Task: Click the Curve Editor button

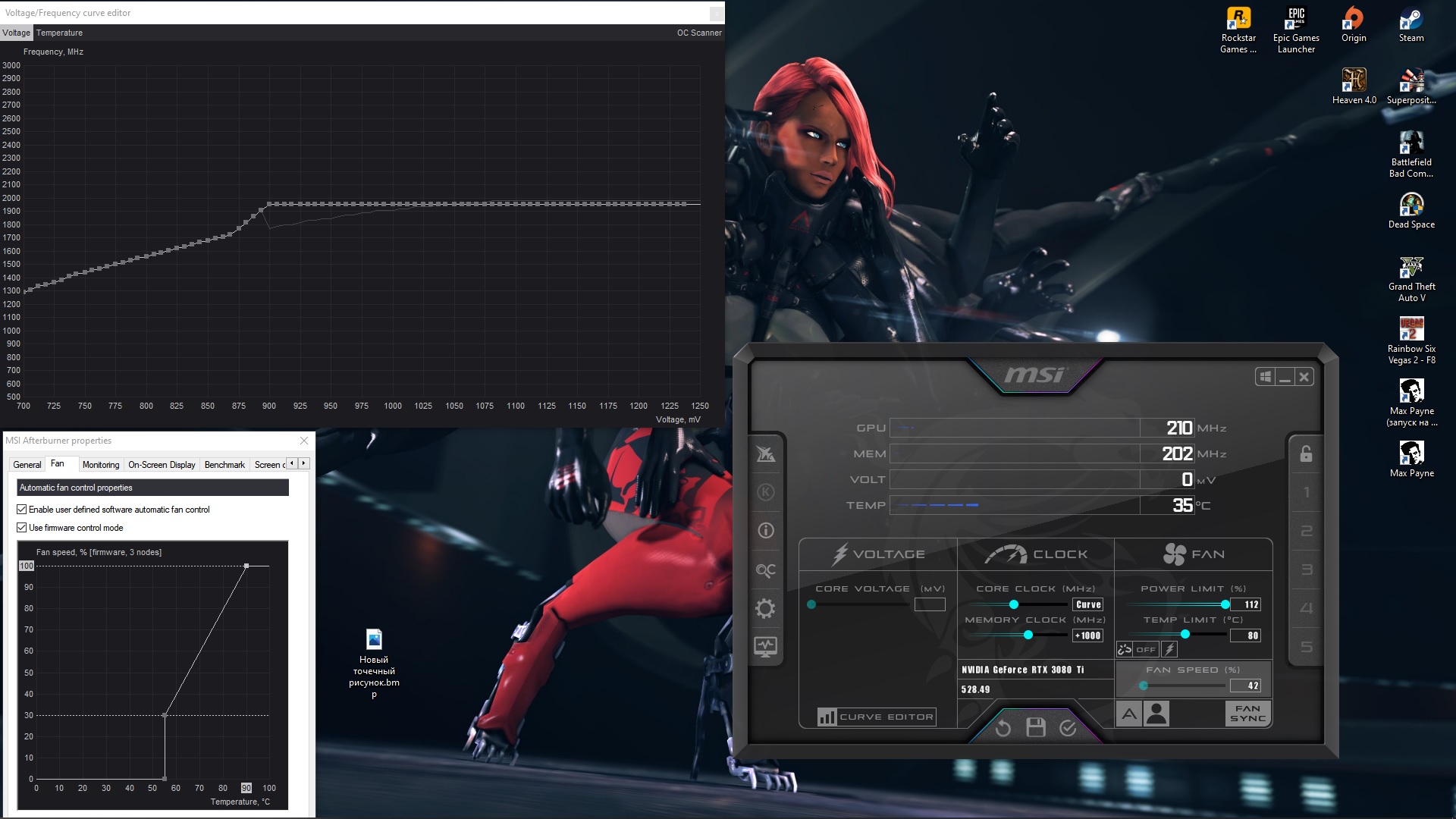Action: [877, 717]
